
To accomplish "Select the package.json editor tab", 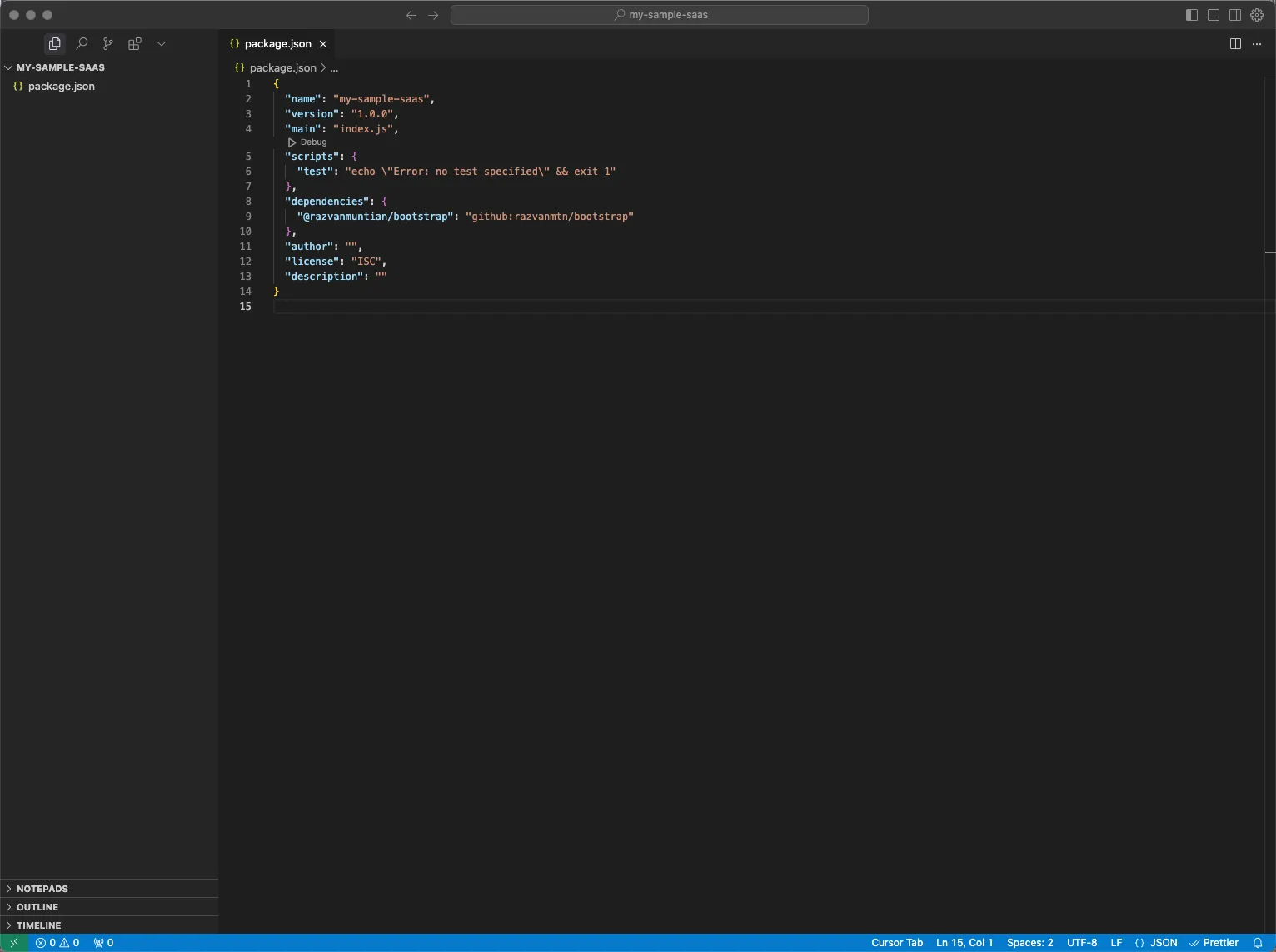I will [x=277, y=43].
